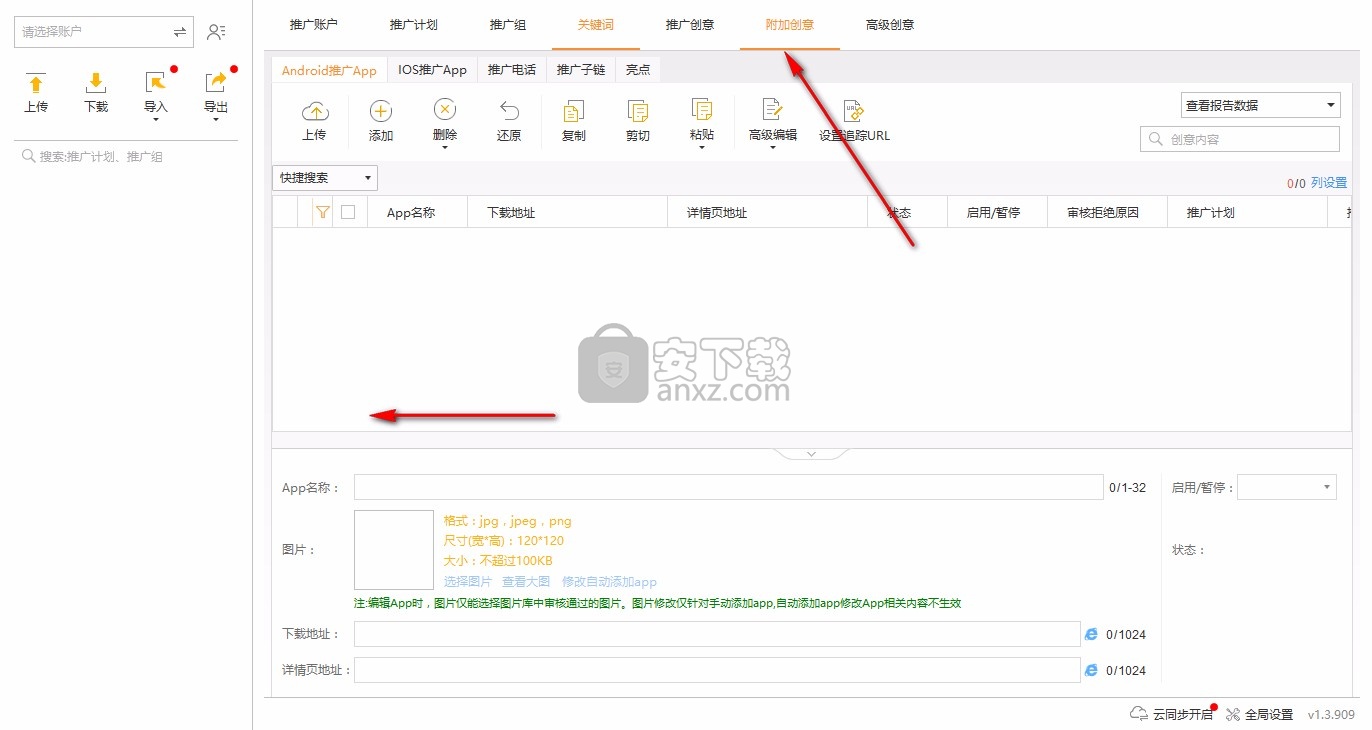Image resolution: width=1372 pixels, height=730 pixels.
Task: Open 全局设置 global settings
Action: (x=1259, y=714)
